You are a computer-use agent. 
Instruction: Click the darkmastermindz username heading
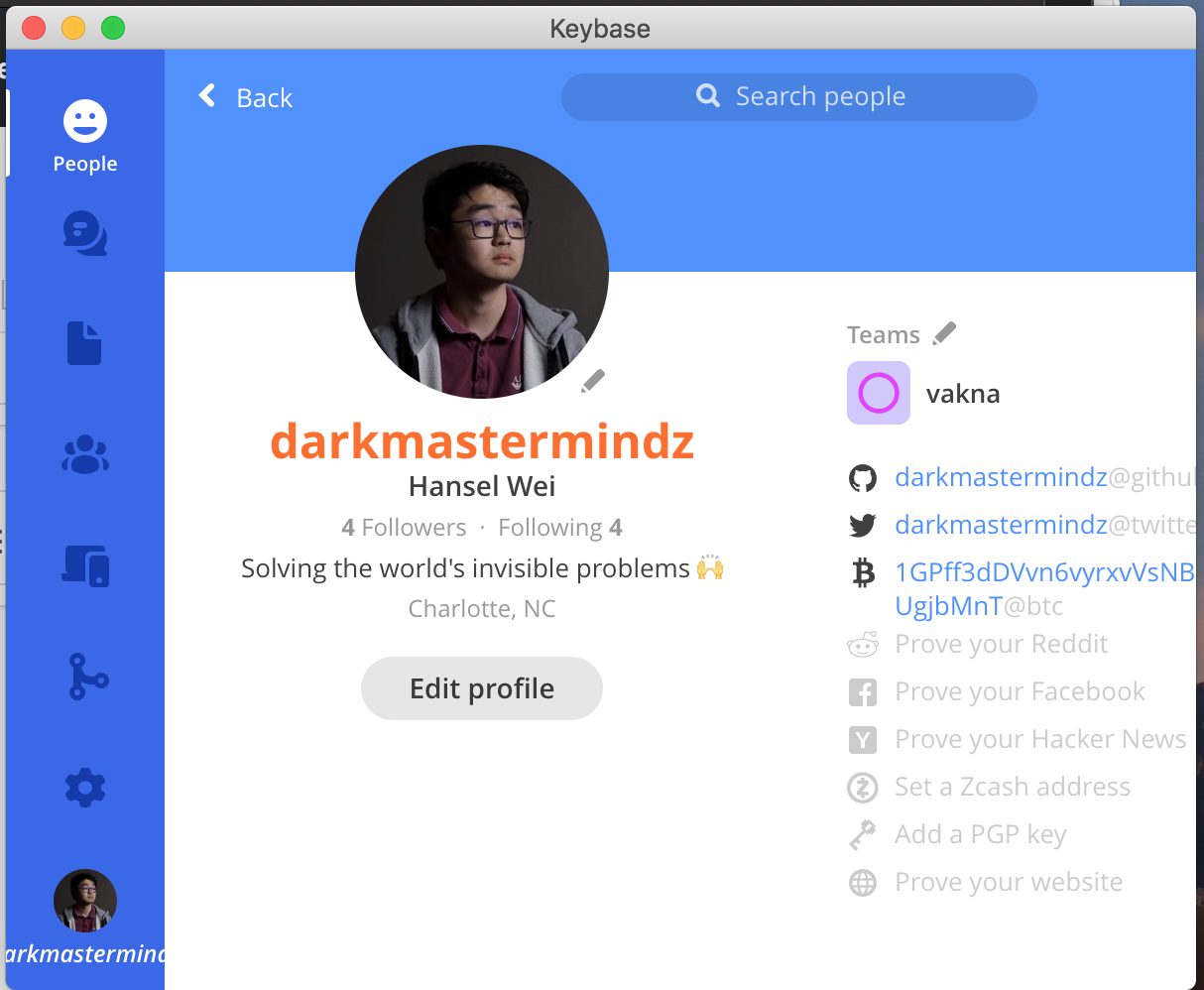click(482, 440)
